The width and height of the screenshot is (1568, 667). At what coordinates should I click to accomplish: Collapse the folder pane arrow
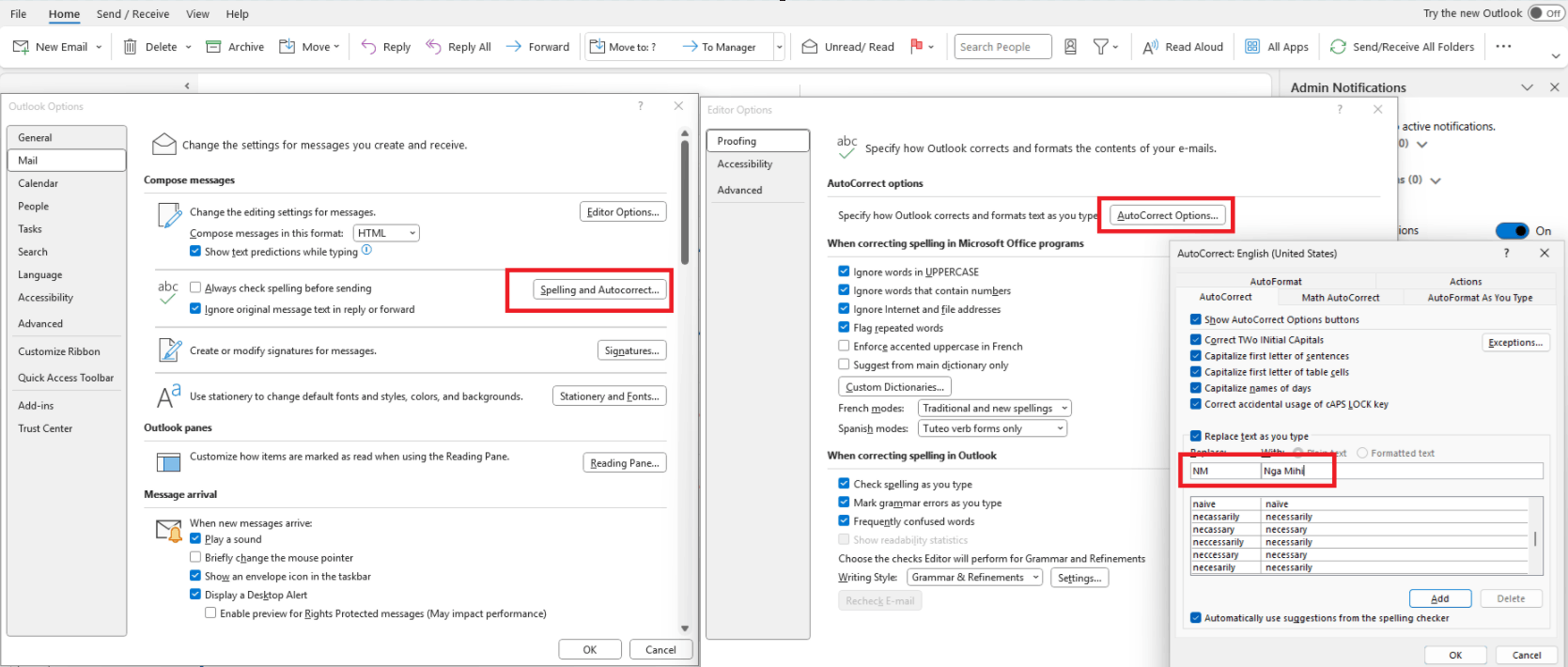coord(187,85)
